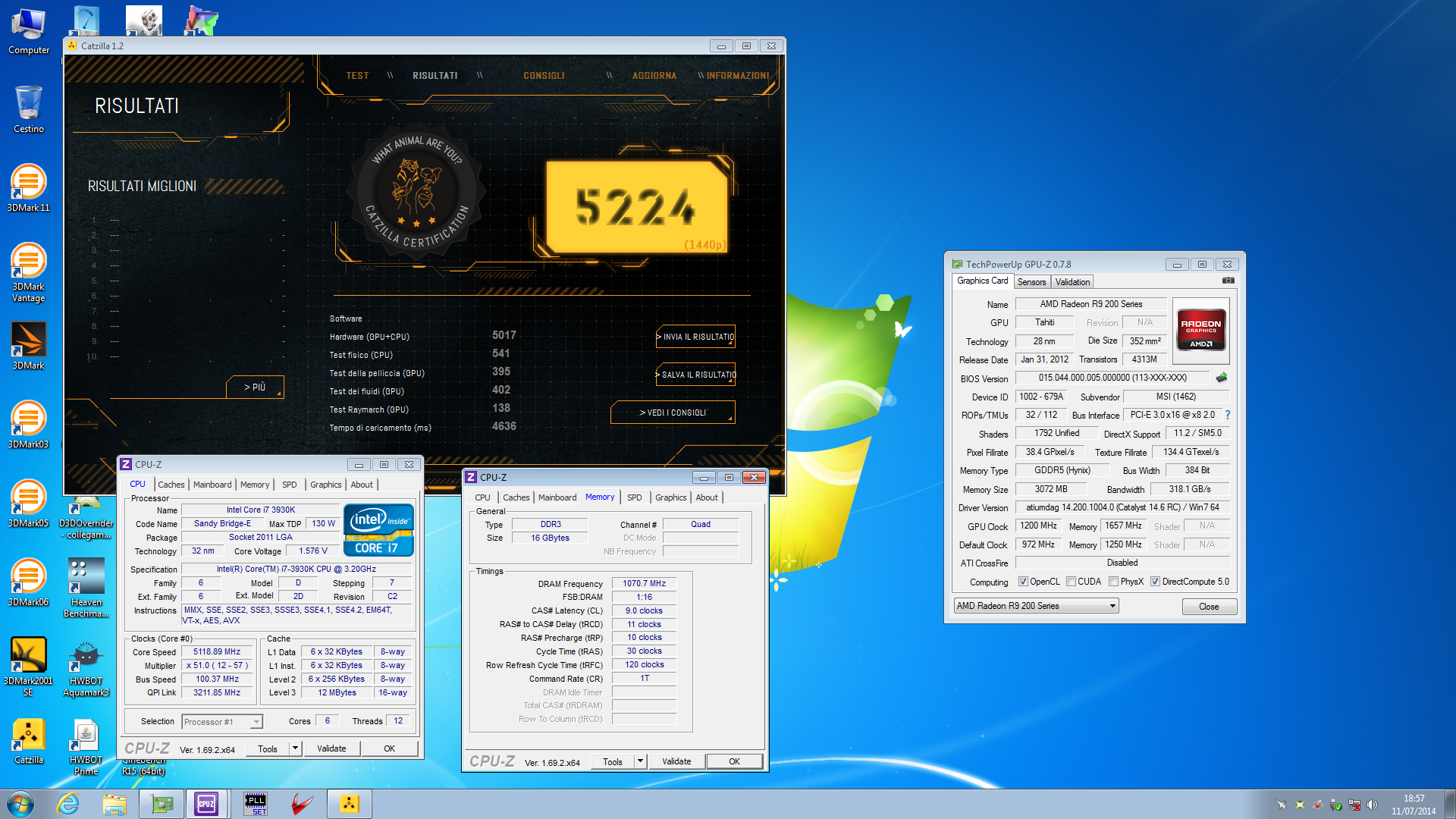Click the network disconnected tray icon
This screenshot has width=1456, height=819.
[1354, 805]
